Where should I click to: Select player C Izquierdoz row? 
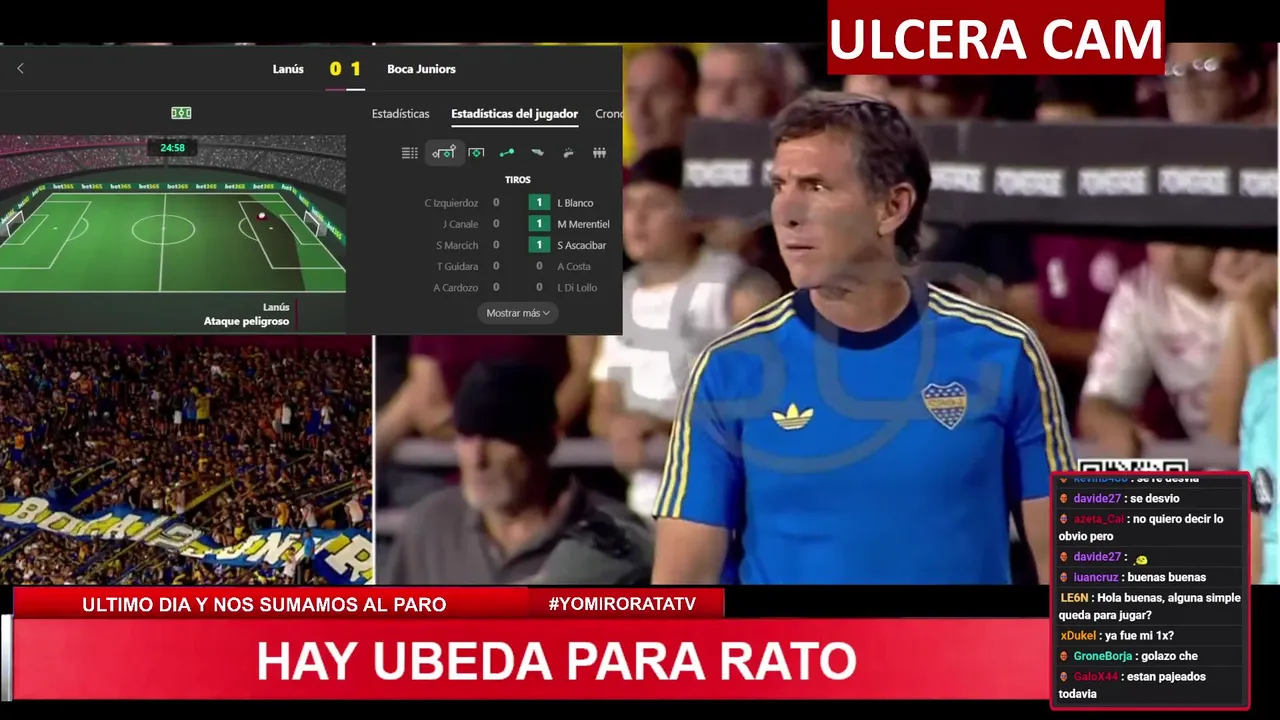click(462, 203)
